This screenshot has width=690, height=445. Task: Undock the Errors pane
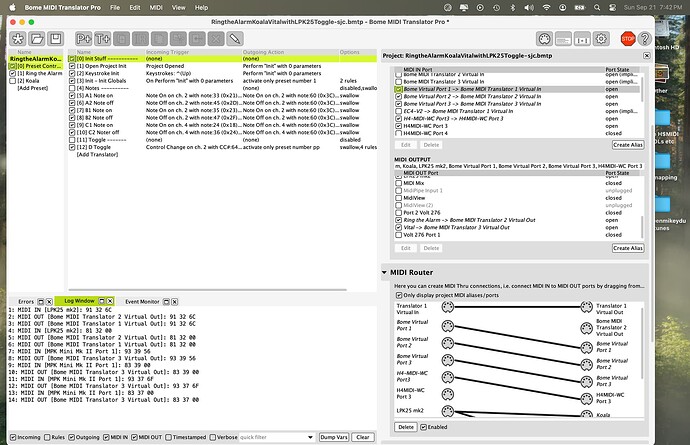pos(41,302)
